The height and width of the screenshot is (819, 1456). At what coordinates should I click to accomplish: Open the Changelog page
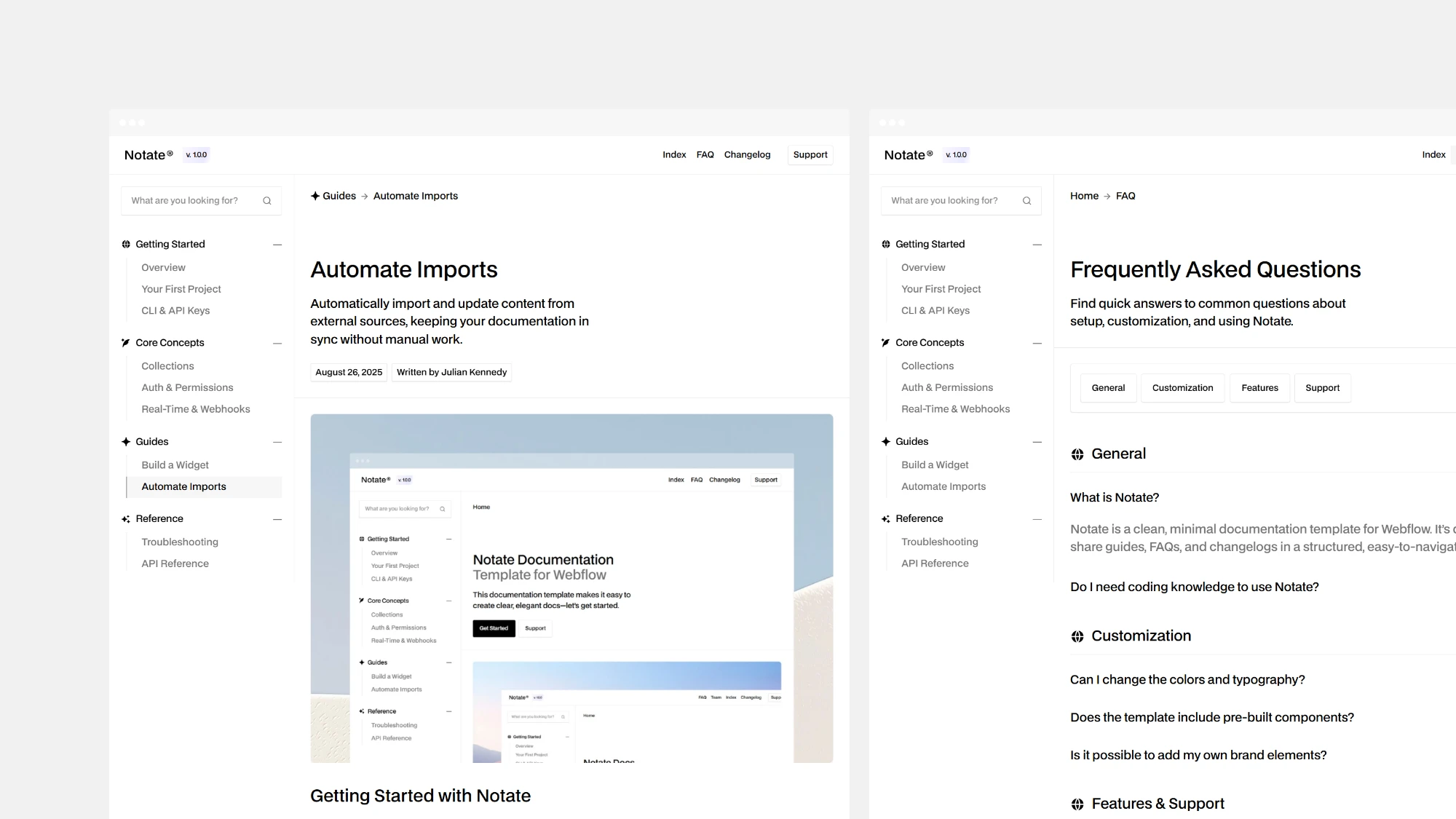(x=747, y=154)
